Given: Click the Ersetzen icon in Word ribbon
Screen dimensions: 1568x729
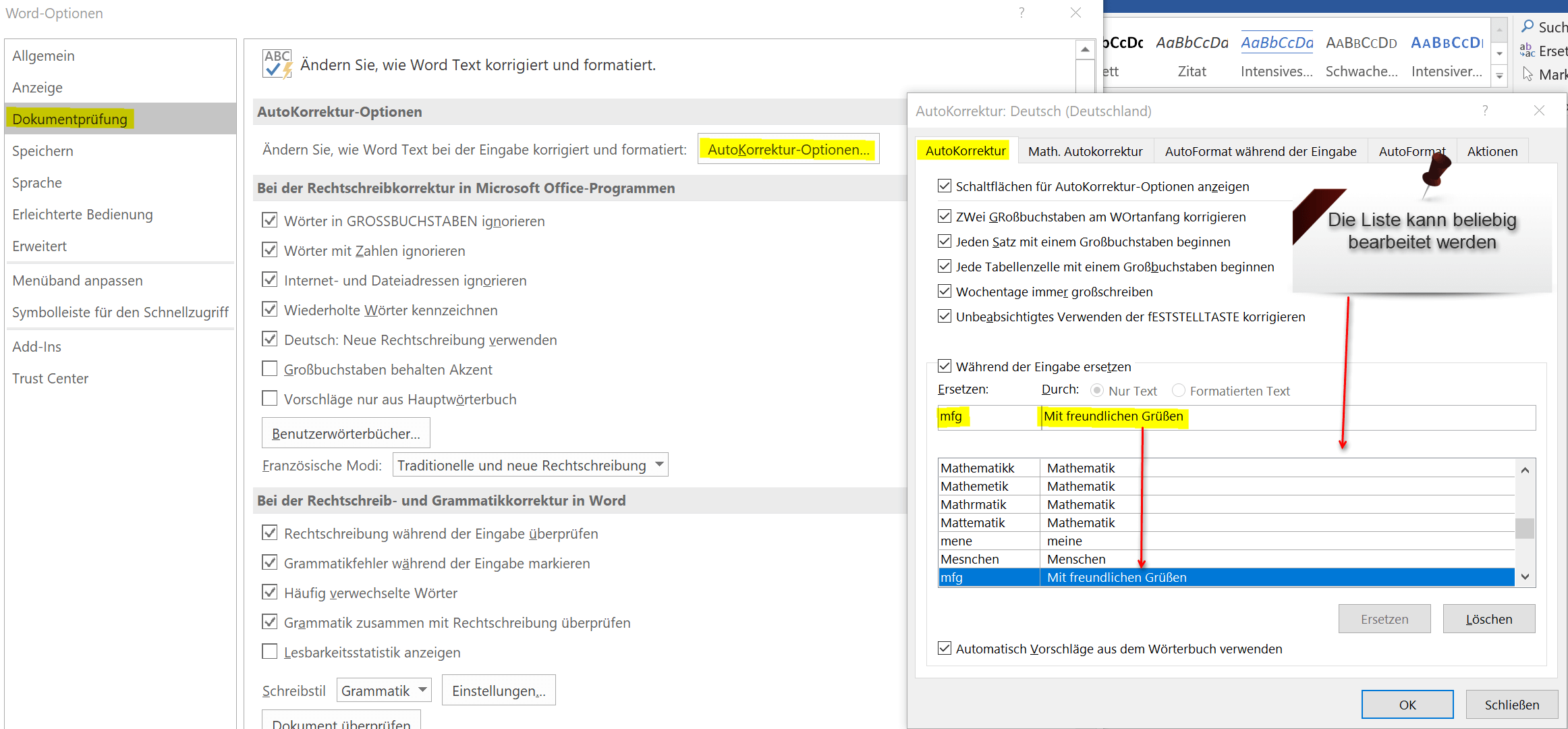Looking at the screenshot, I should (1528, 50).
